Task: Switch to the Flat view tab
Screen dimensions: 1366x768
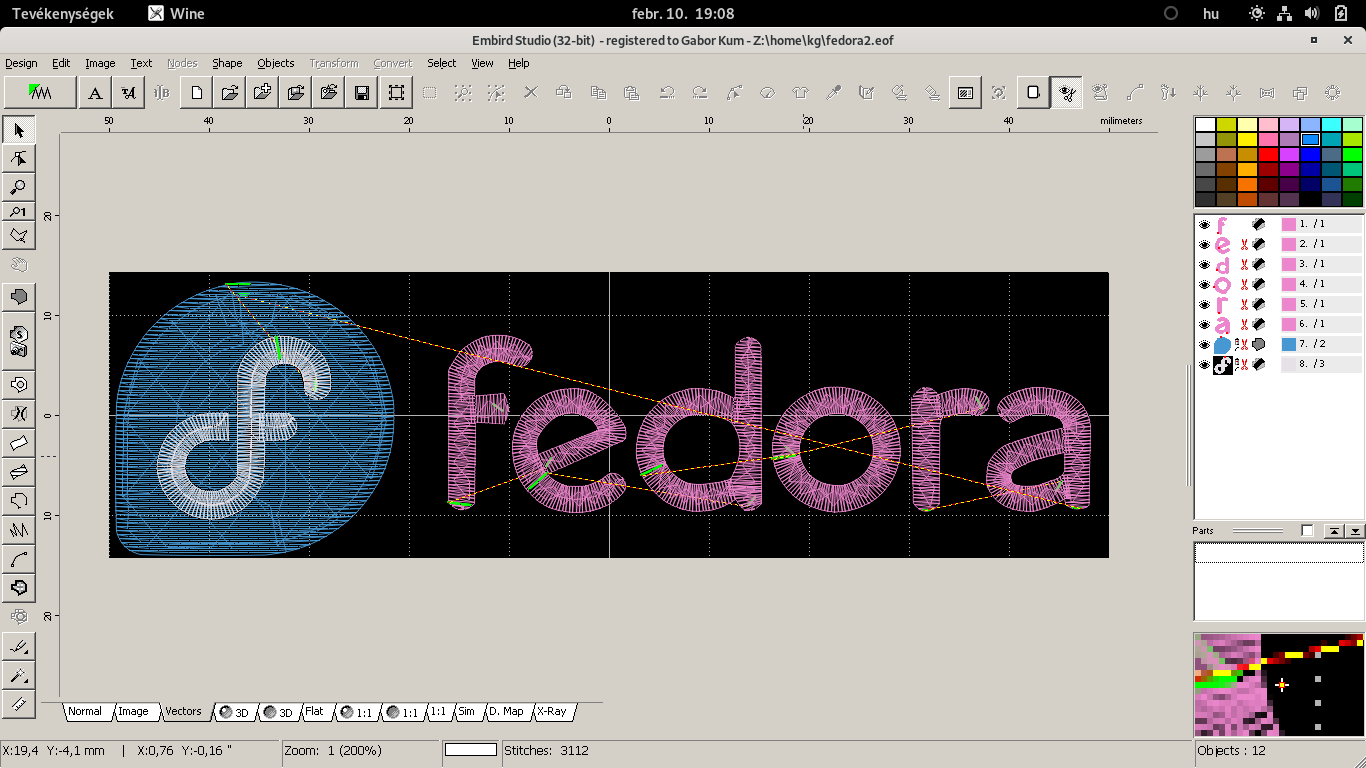Action: coord(315,712)
